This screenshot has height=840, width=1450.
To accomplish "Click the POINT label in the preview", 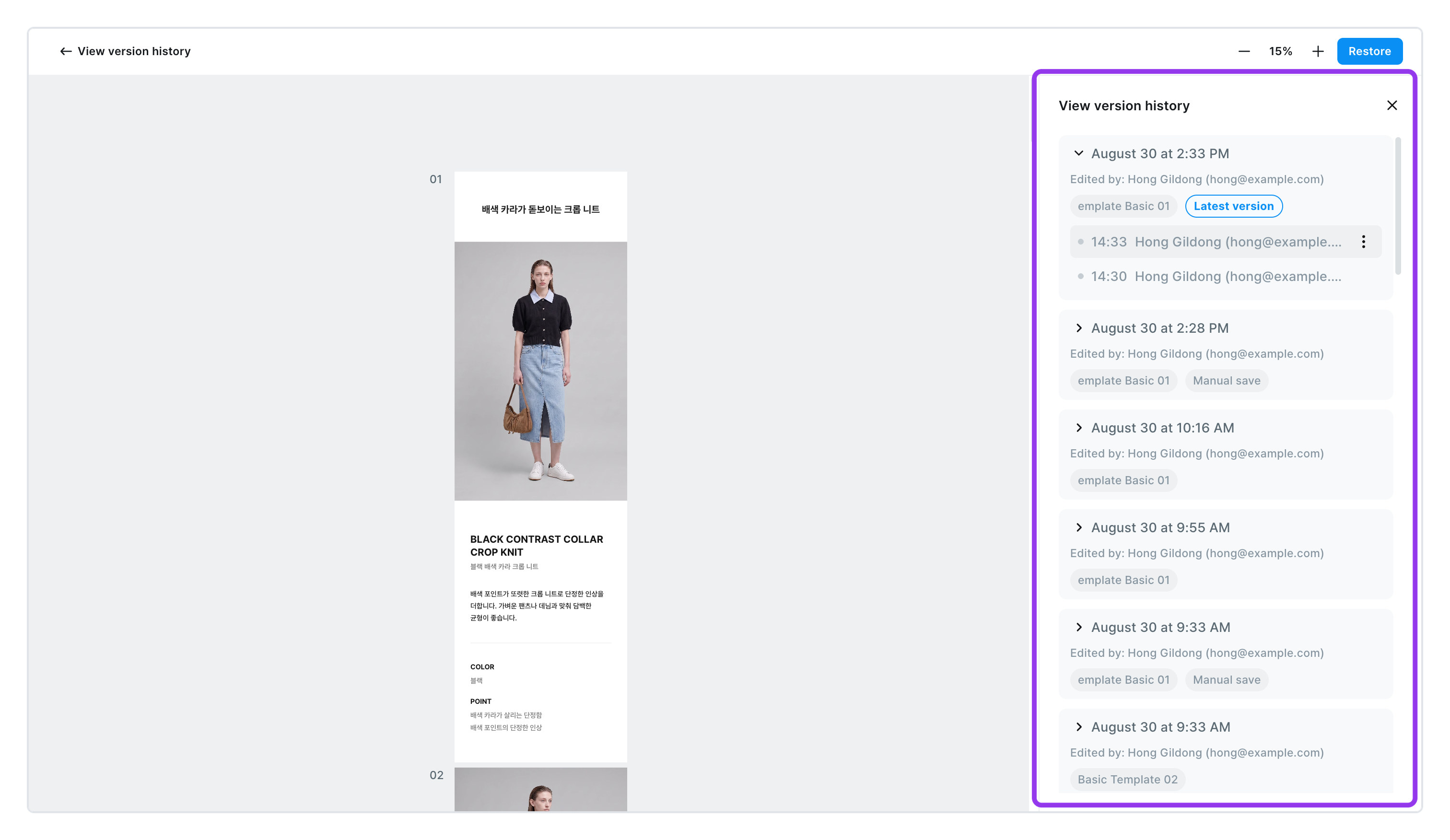I will (x=480, y=701).
